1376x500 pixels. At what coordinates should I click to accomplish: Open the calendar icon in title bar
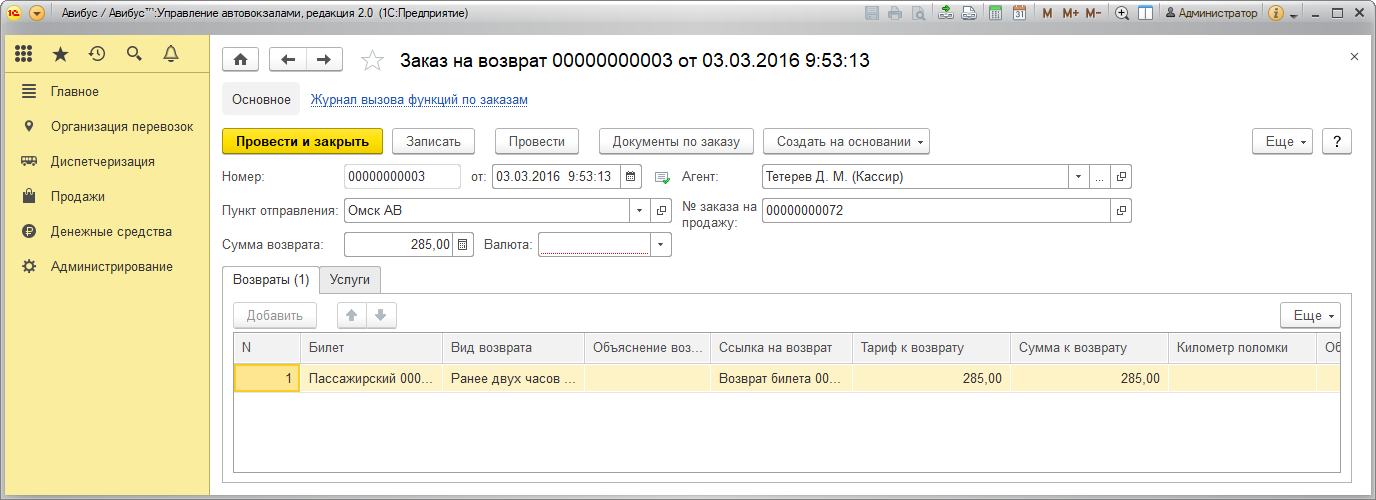(1019, 14)
